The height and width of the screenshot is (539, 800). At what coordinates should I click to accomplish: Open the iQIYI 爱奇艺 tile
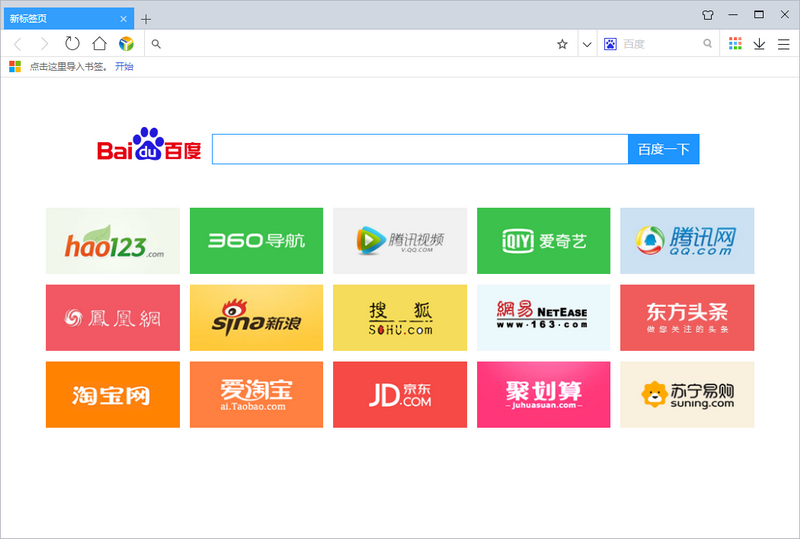543,241
